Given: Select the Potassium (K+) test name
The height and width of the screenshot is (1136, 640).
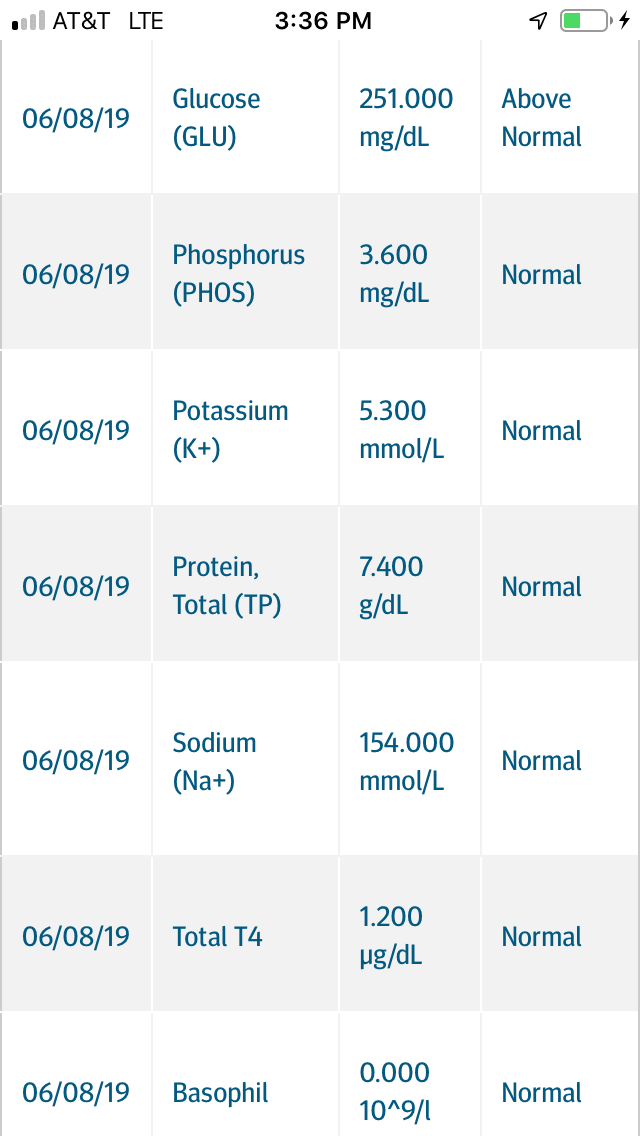Looking at the screenshot, I should [230, 430].
